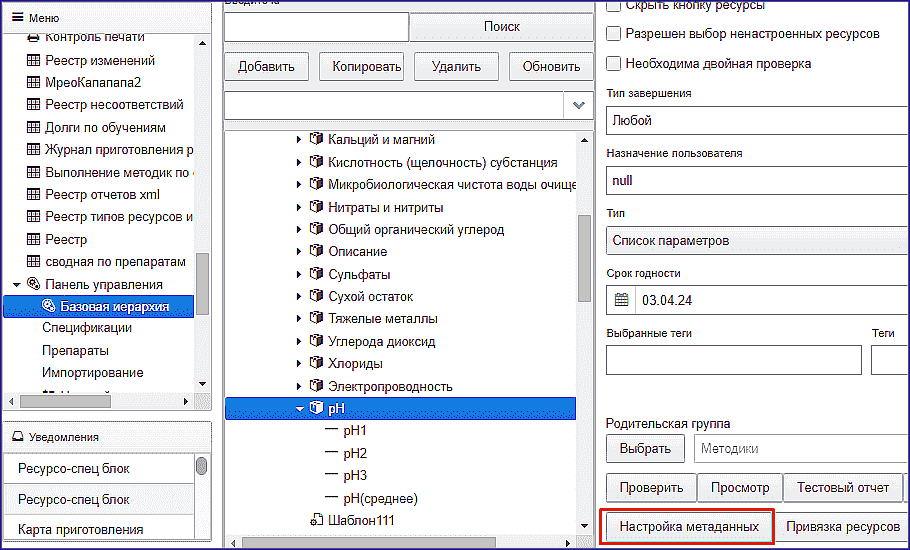Open the calendar icon for Срок годности
The width and height of the screenshot is (910, 550).
click(x=622, y=300)
